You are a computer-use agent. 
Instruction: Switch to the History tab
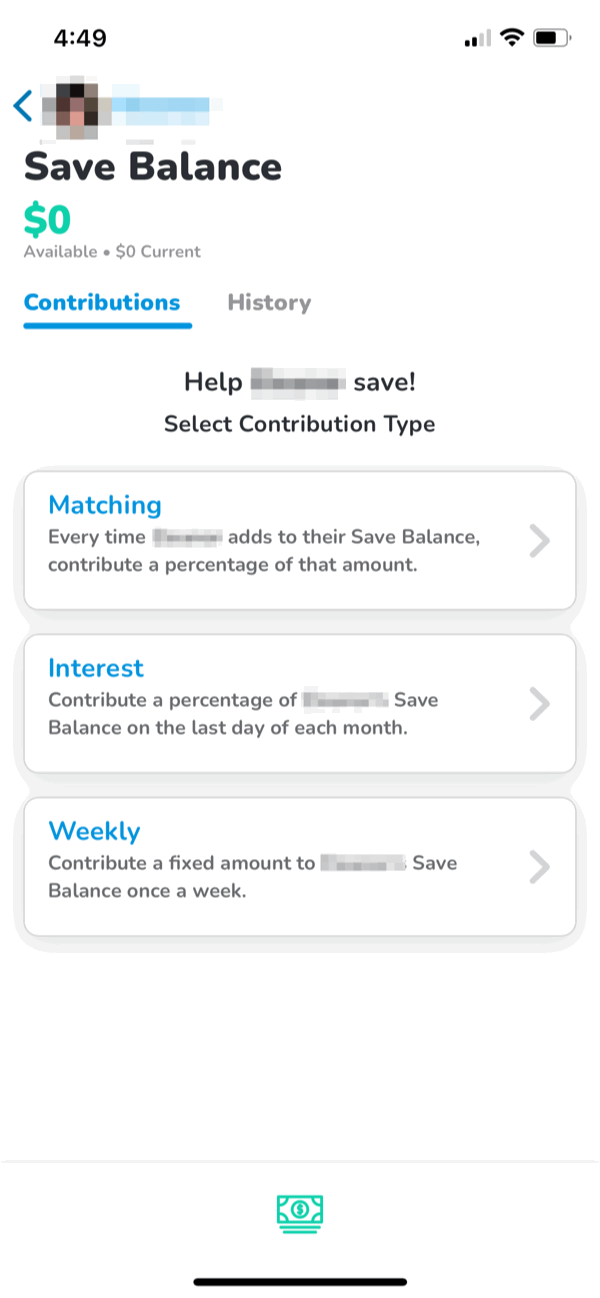[x=269, y=303]
